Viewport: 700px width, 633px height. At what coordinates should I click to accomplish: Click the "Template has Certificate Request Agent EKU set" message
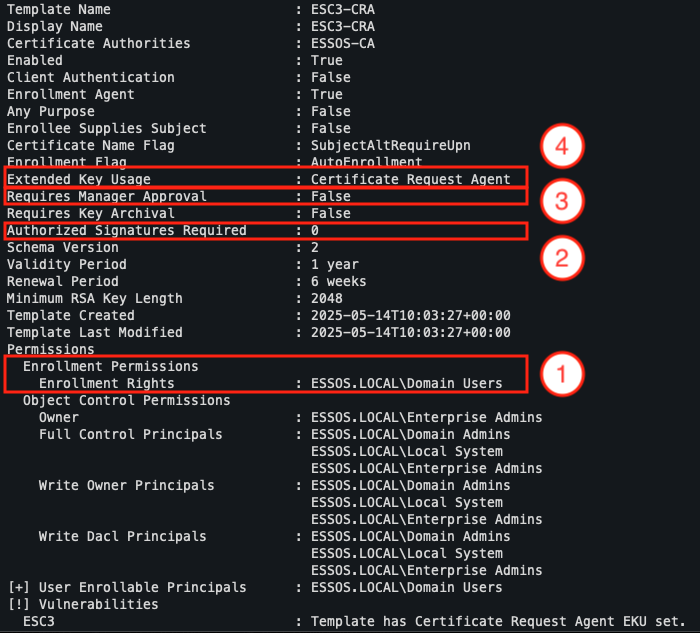(499, 621)
